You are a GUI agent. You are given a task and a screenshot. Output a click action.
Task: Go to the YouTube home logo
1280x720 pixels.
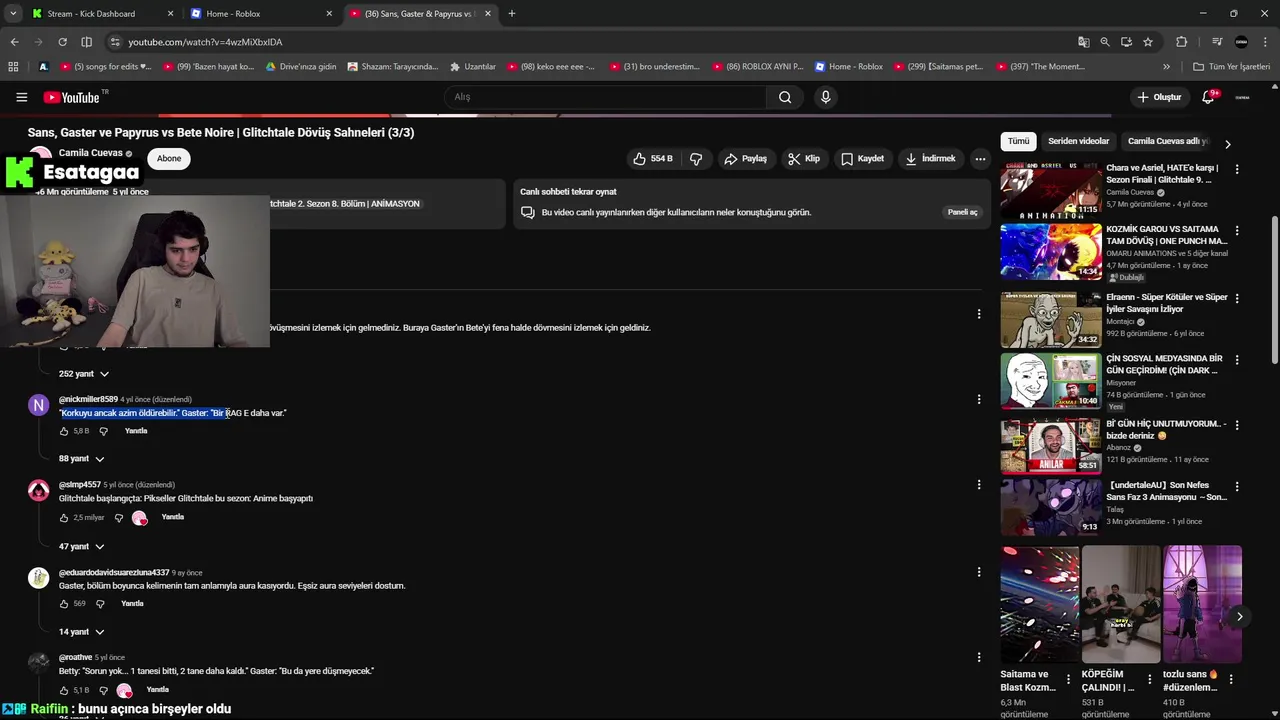pyautogui.click(x=73, y=97)
